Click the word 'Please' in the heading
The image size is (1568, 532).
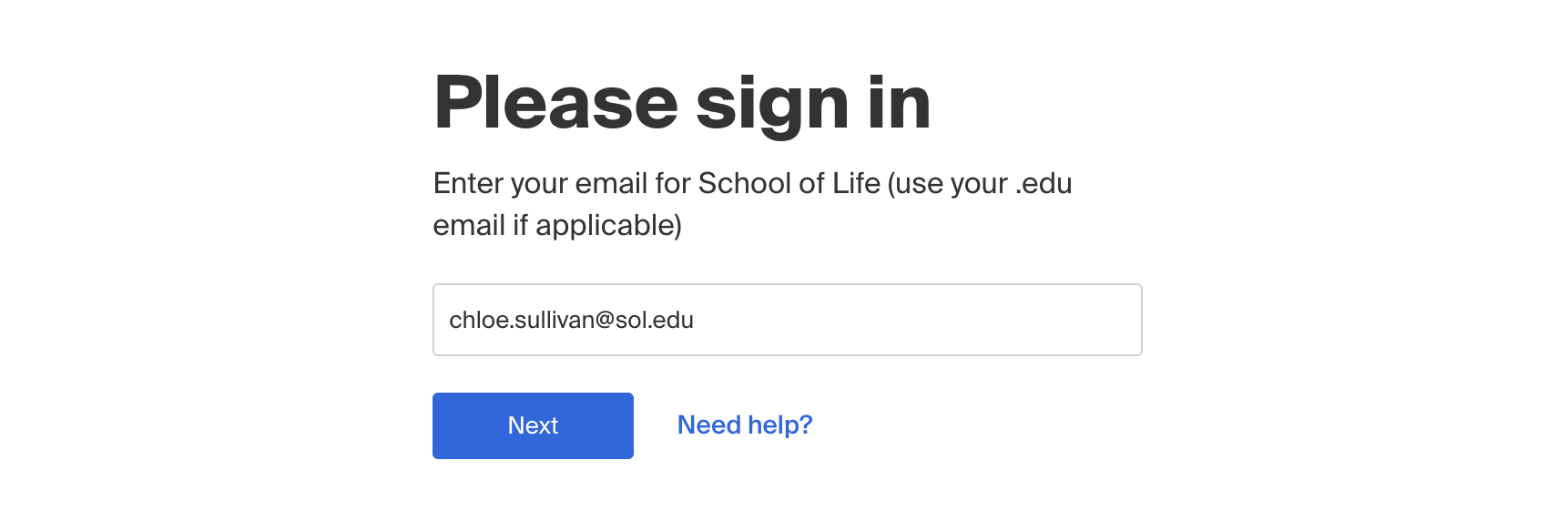pyautogui.click(x=555, y=103)
